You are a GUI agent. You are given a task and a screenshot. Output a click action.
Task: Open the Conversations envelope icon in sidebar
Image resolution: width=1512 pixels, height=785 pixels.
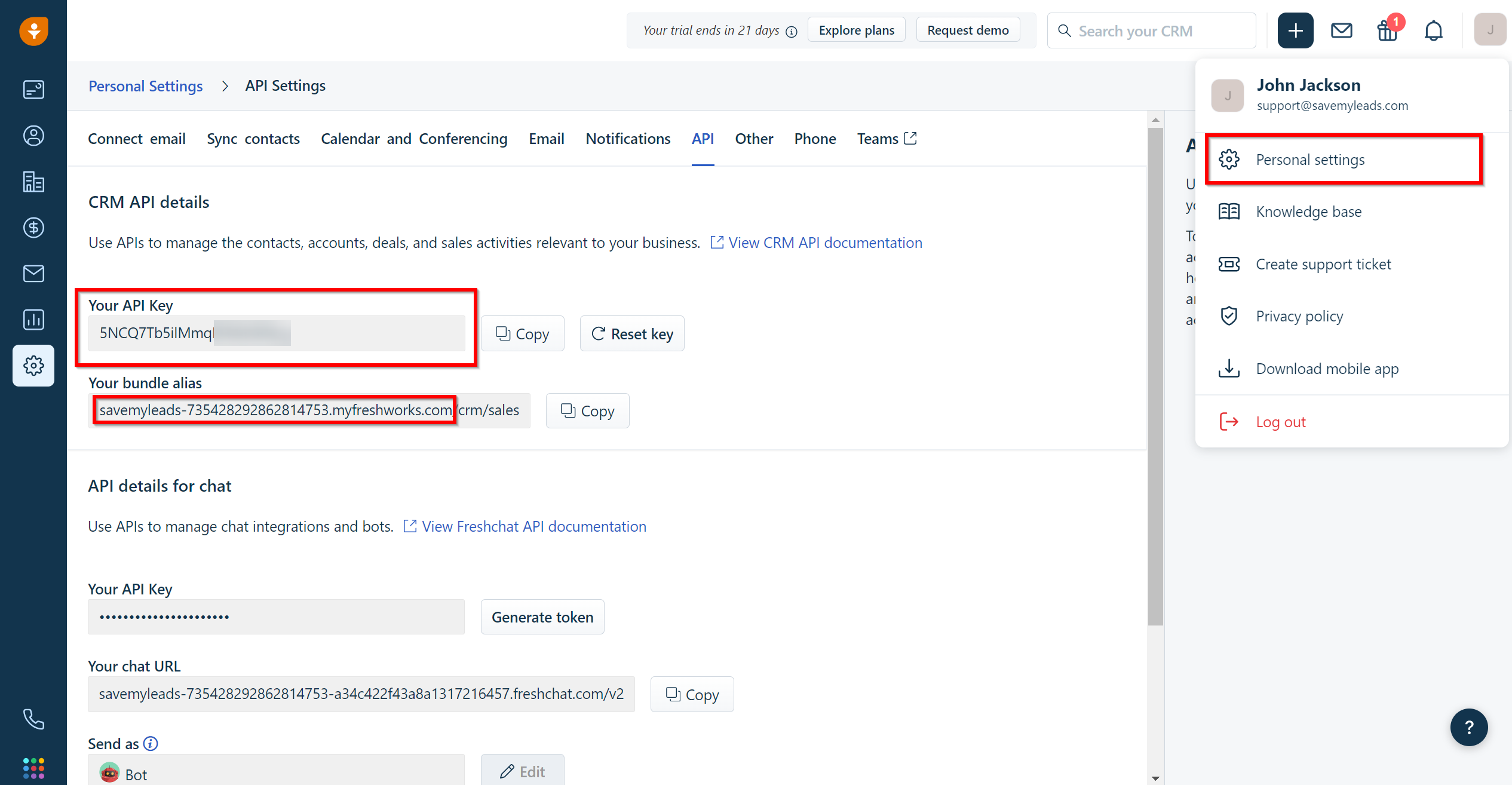[33, 274]
